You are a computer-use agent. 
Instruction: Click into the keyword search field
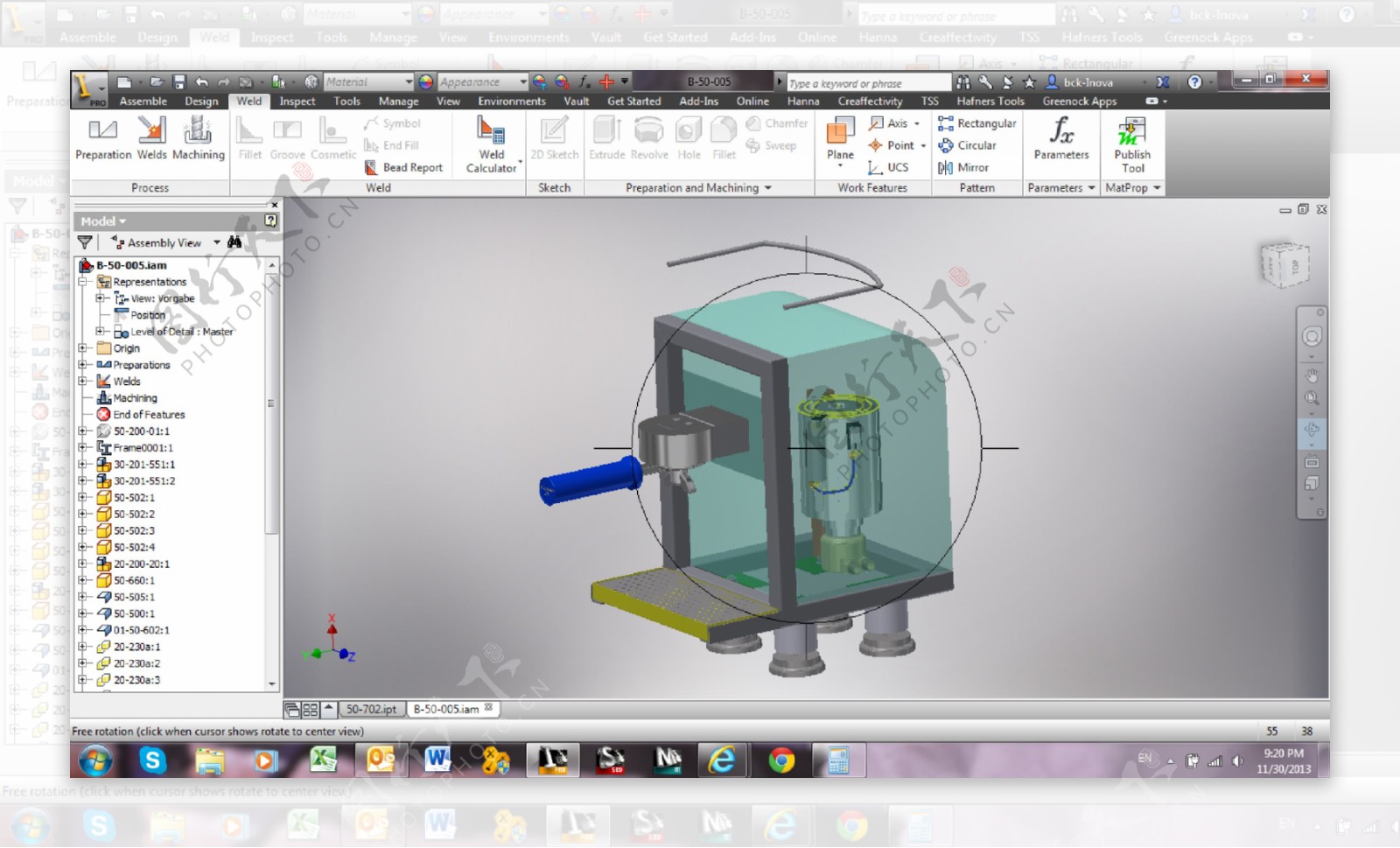[867, 83]
